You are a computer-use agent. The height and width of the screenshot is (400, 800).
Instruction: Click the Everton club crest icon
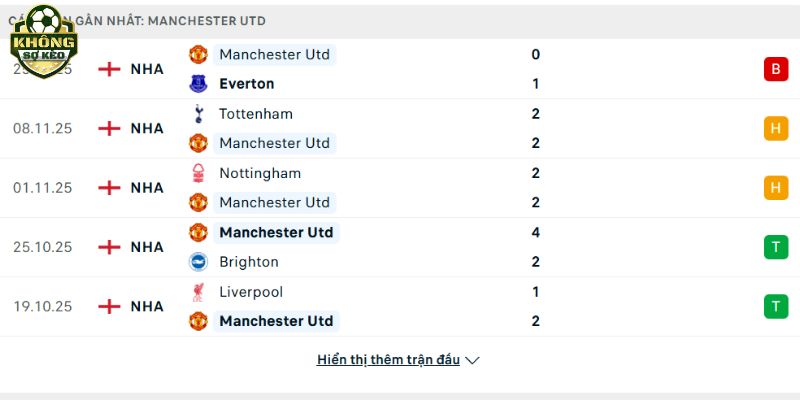click(198, 84)
